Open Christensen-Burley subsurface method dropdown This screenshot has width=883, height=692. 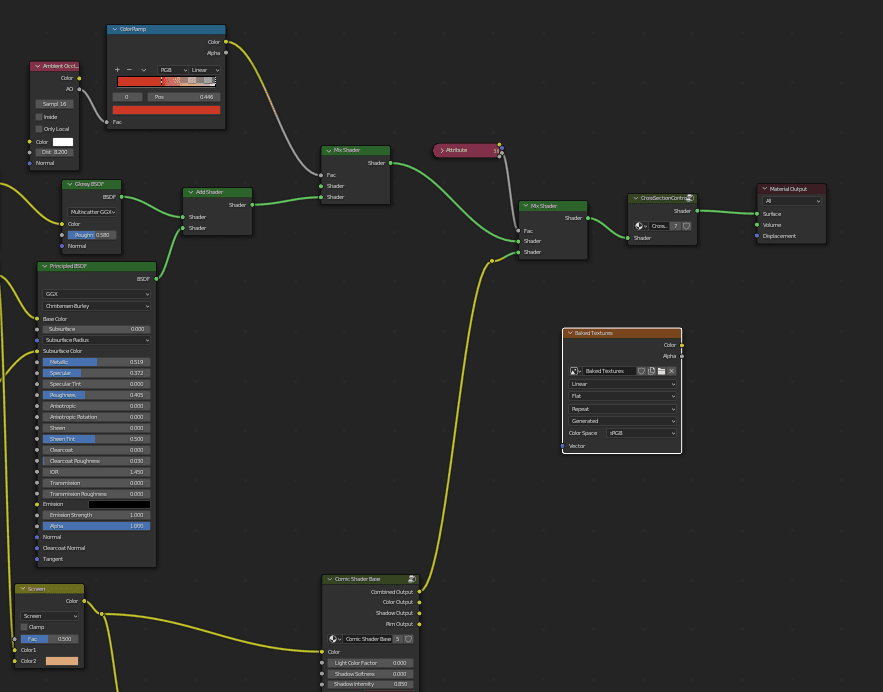tap(96, 306)
